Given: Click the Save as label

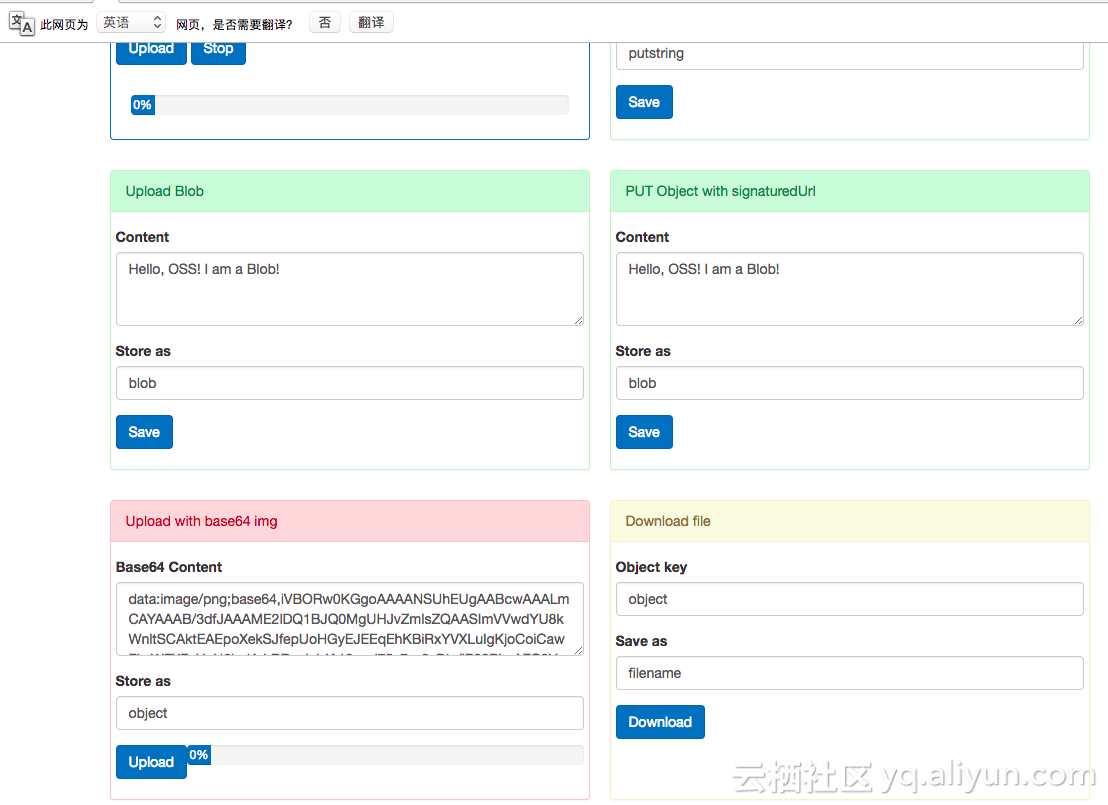Looking at the screenshot, I should tap(641, 641).
